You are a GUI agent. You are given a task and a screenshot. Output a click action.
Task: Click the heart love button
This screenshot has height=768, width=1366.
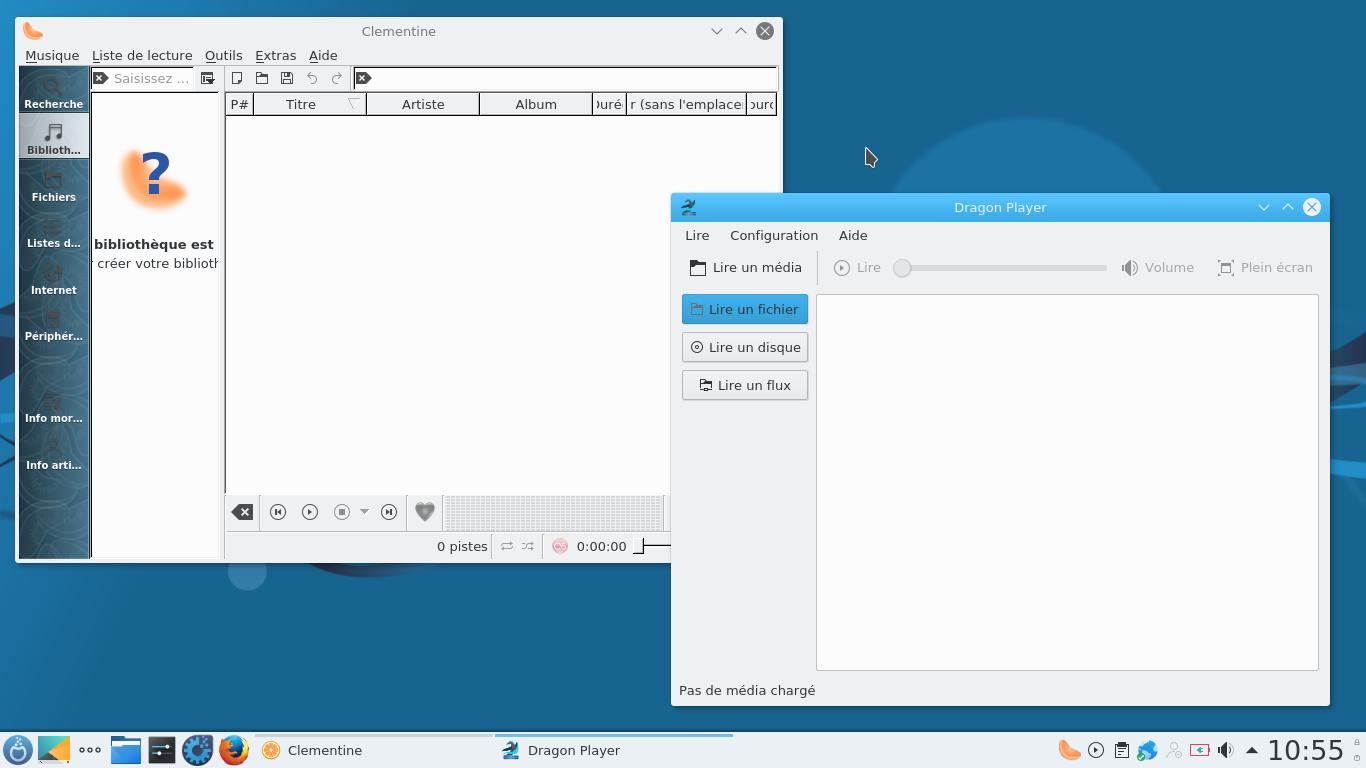(x=425, y=512)
